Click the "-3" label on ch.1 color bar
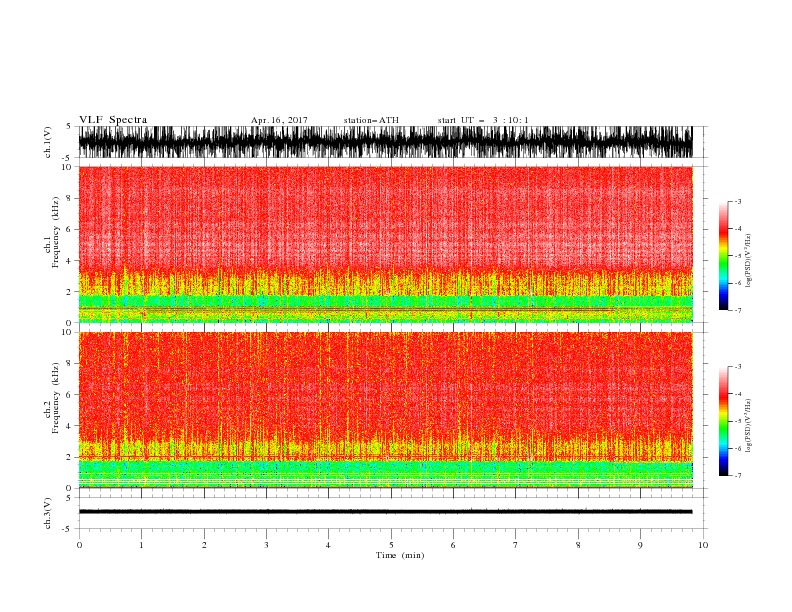Screen dimensions: 792x612 tap(737, 201)
